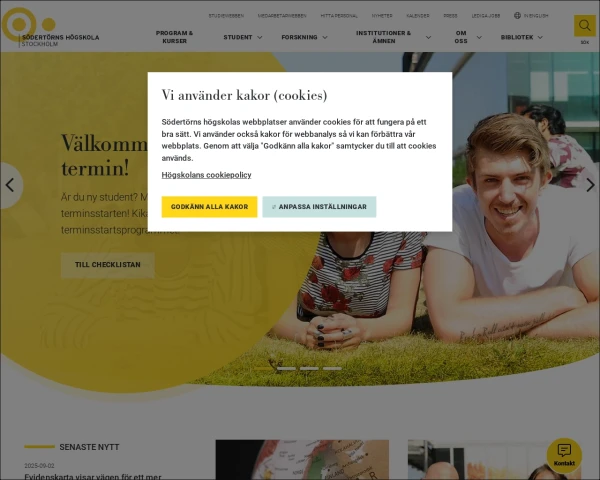Click the Södertörns högskola logo
The image size is (600, 480).
(50, 28)
